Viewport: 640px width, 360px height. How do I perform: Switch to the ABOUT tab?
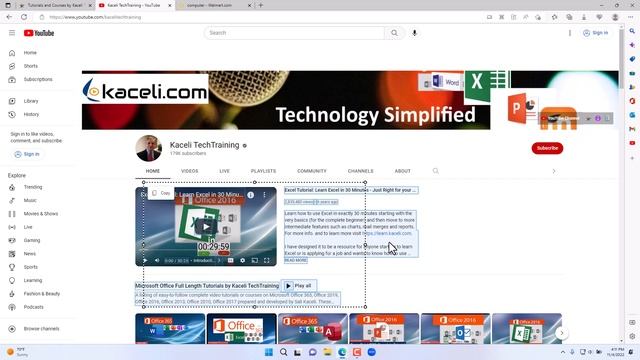pyautogui.click(x=402, y=171)
